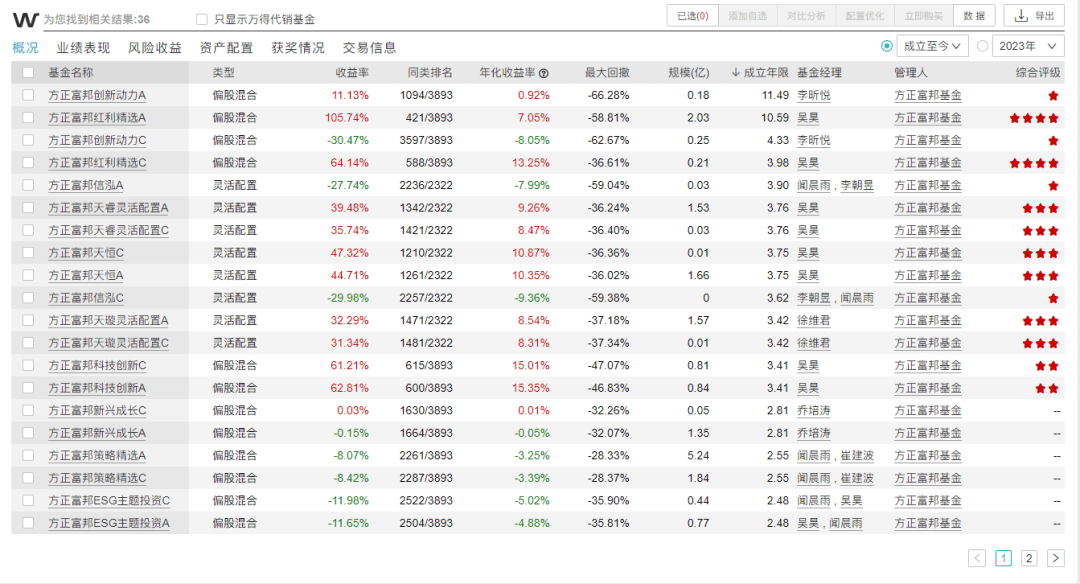Switch to the 业绩表现 tab

pyautogui.click(x=83, y=48)
